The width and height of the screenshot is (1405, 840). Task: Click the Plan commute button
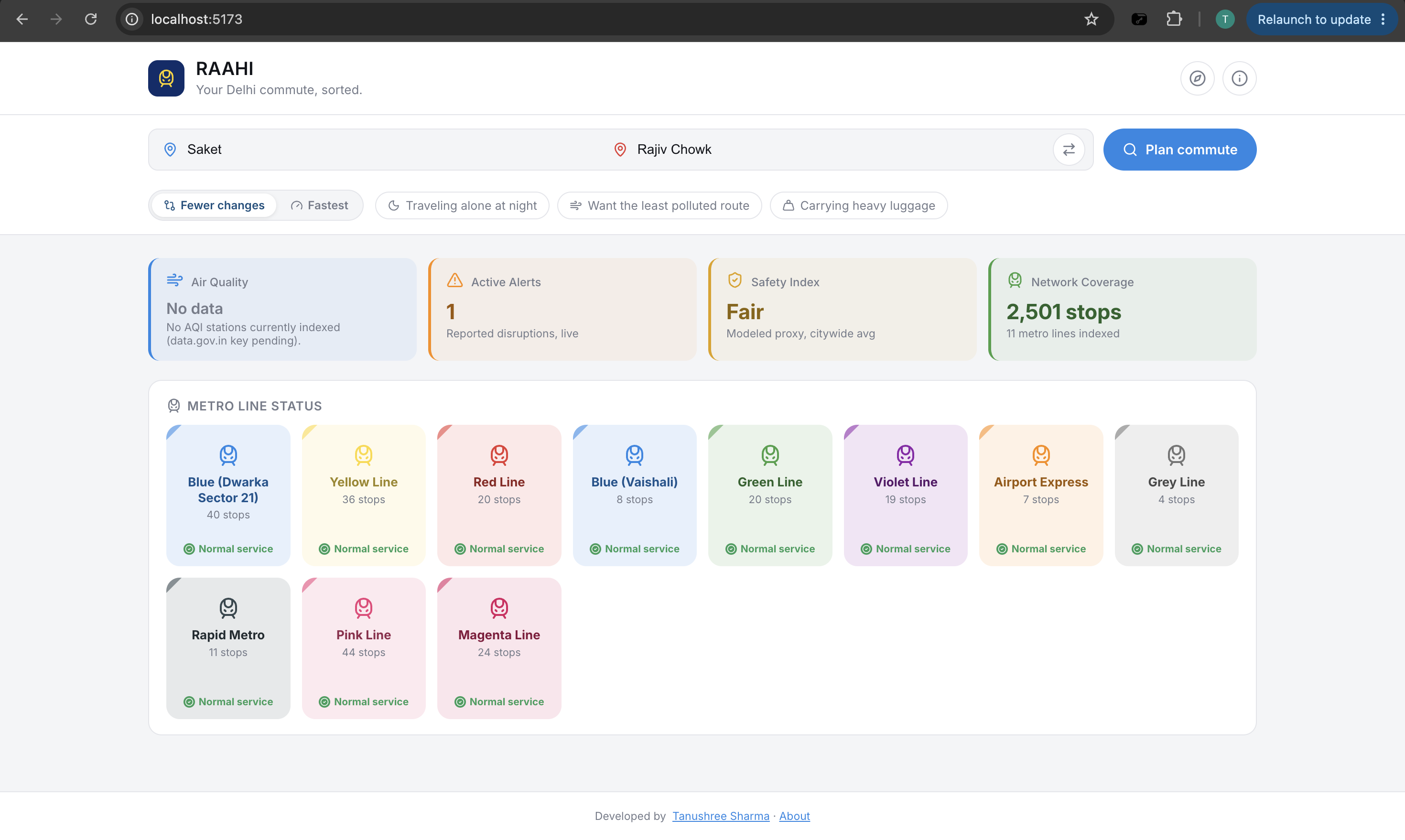tap(1180, 150)
